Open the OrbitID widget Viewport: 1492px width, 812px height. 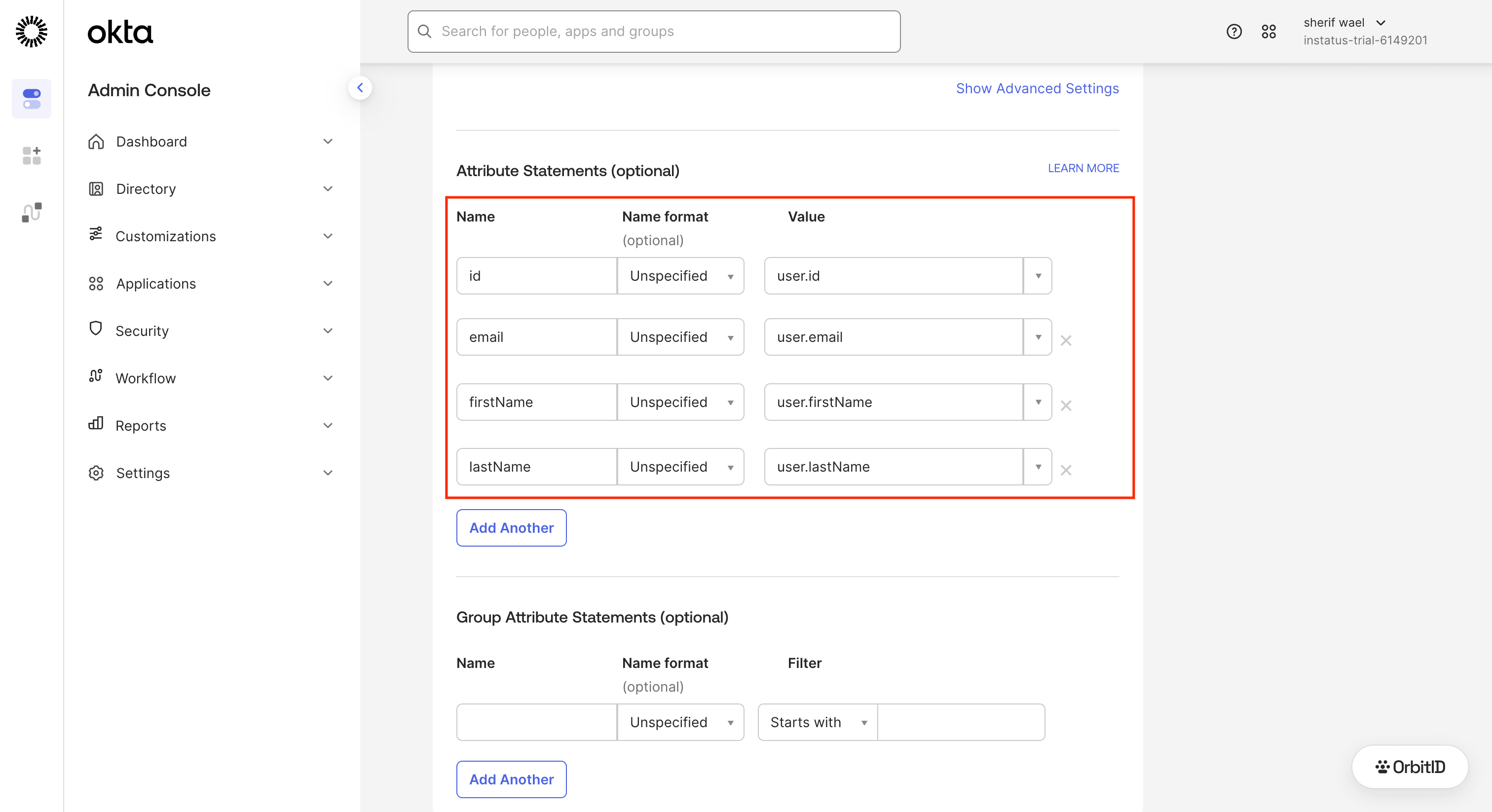click(x=1410, y=766)
